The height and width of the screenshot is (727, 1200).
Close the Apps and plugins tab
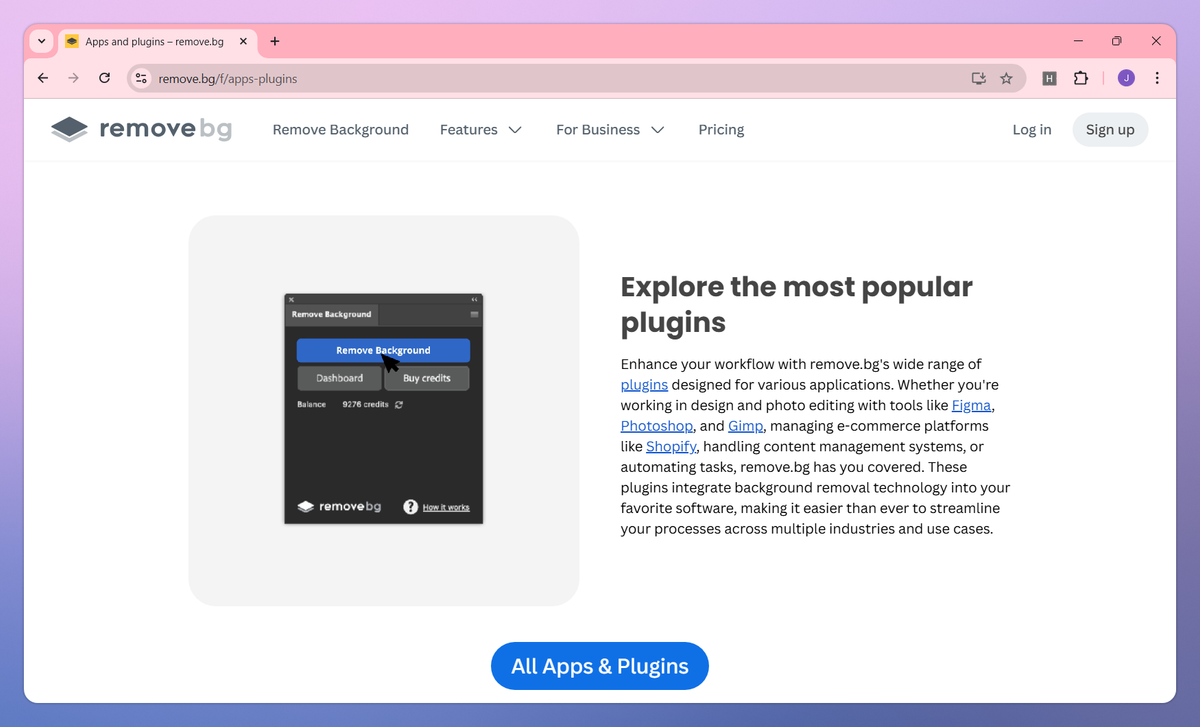point(243,41)
